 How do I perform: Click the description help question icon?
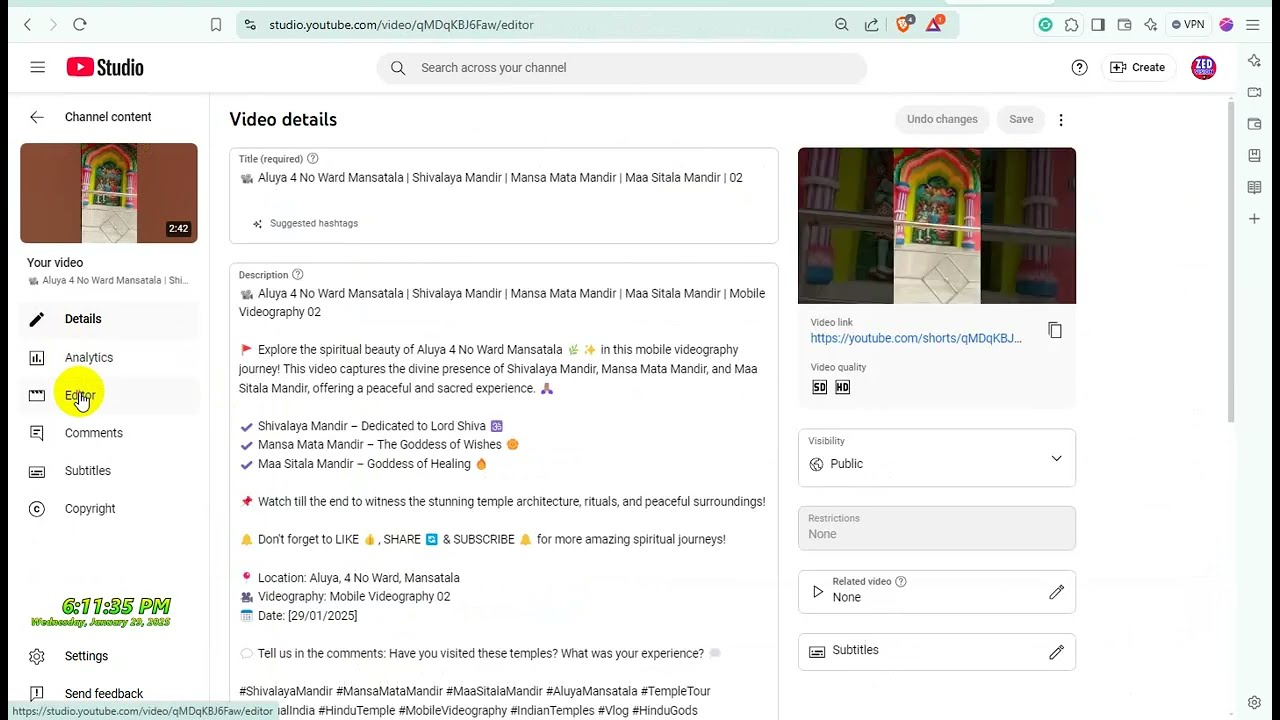coord(297,275)
